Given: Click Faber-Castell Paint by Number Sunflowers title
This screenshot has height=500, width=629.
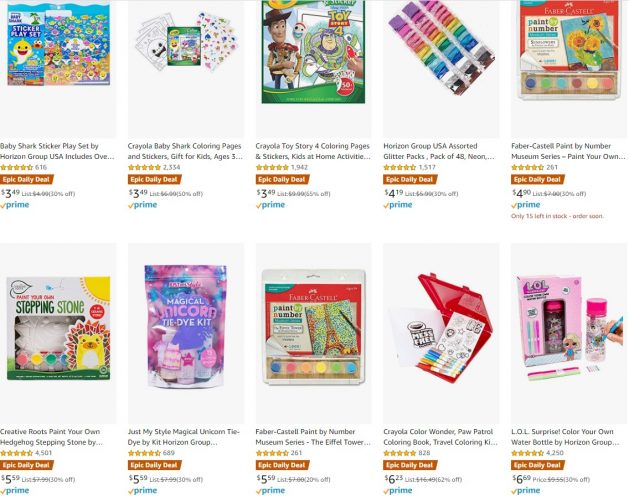Looking at the screenshot, I should 568,151.
